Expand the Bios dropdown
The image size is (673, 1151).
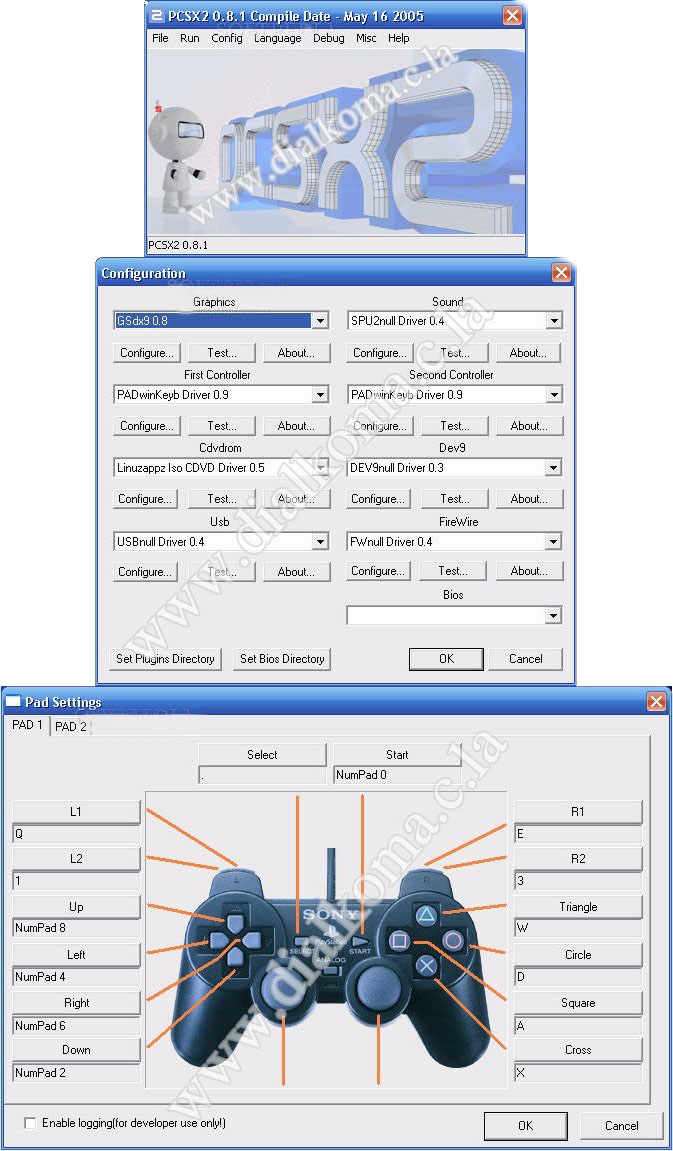(x=554, y=616)
